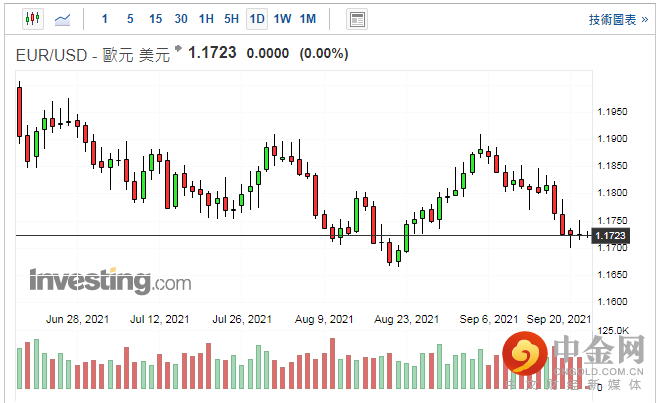Switch to the area line chart icon

pos(63,19)
